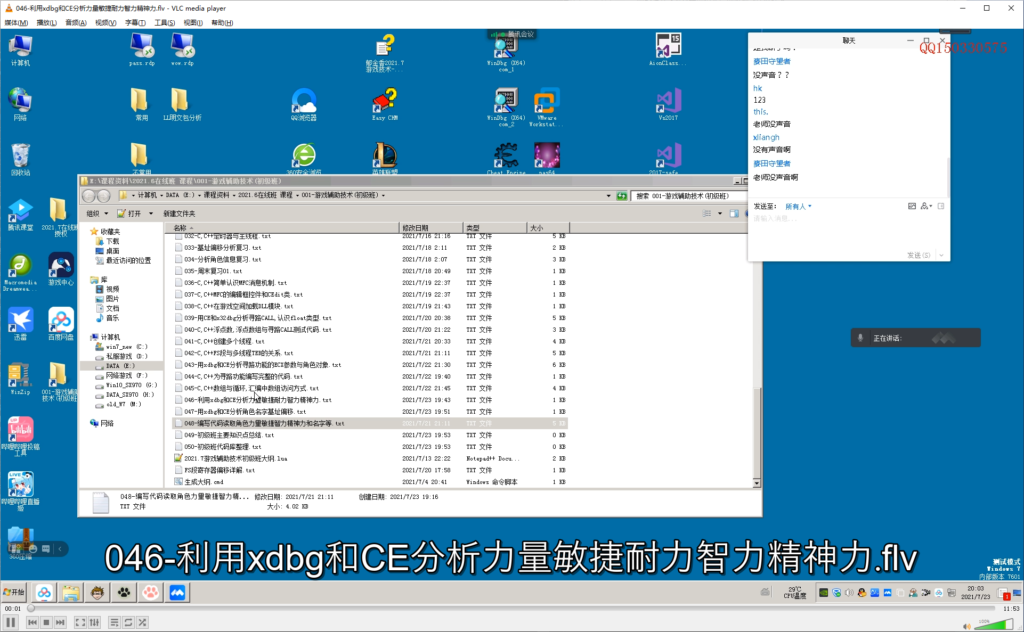This screenshot has height=632, width=1024.
Task: Toggle VLC loop mode
Action: (x=129, y=622)
